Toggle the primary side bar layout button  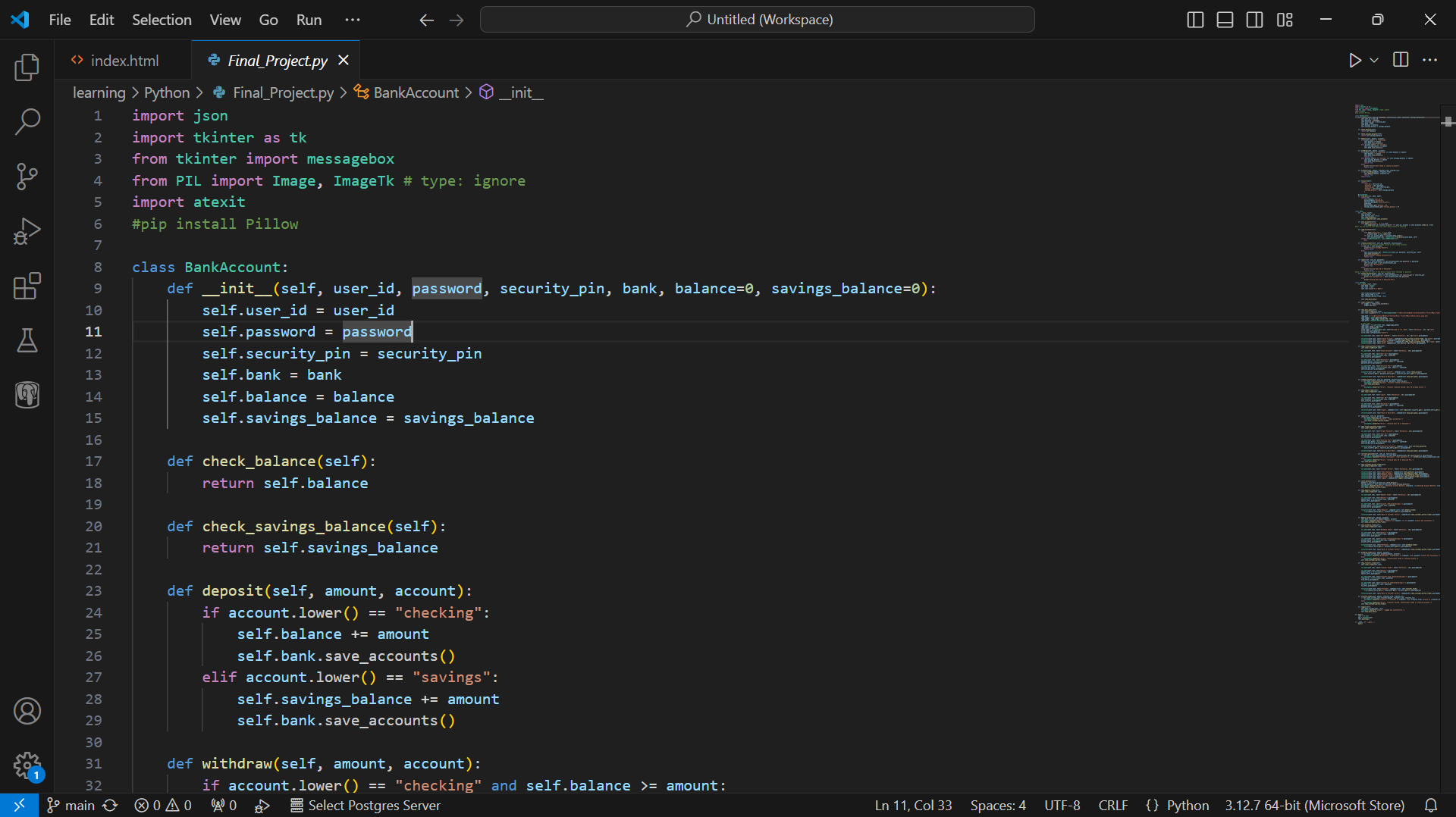1195,20
